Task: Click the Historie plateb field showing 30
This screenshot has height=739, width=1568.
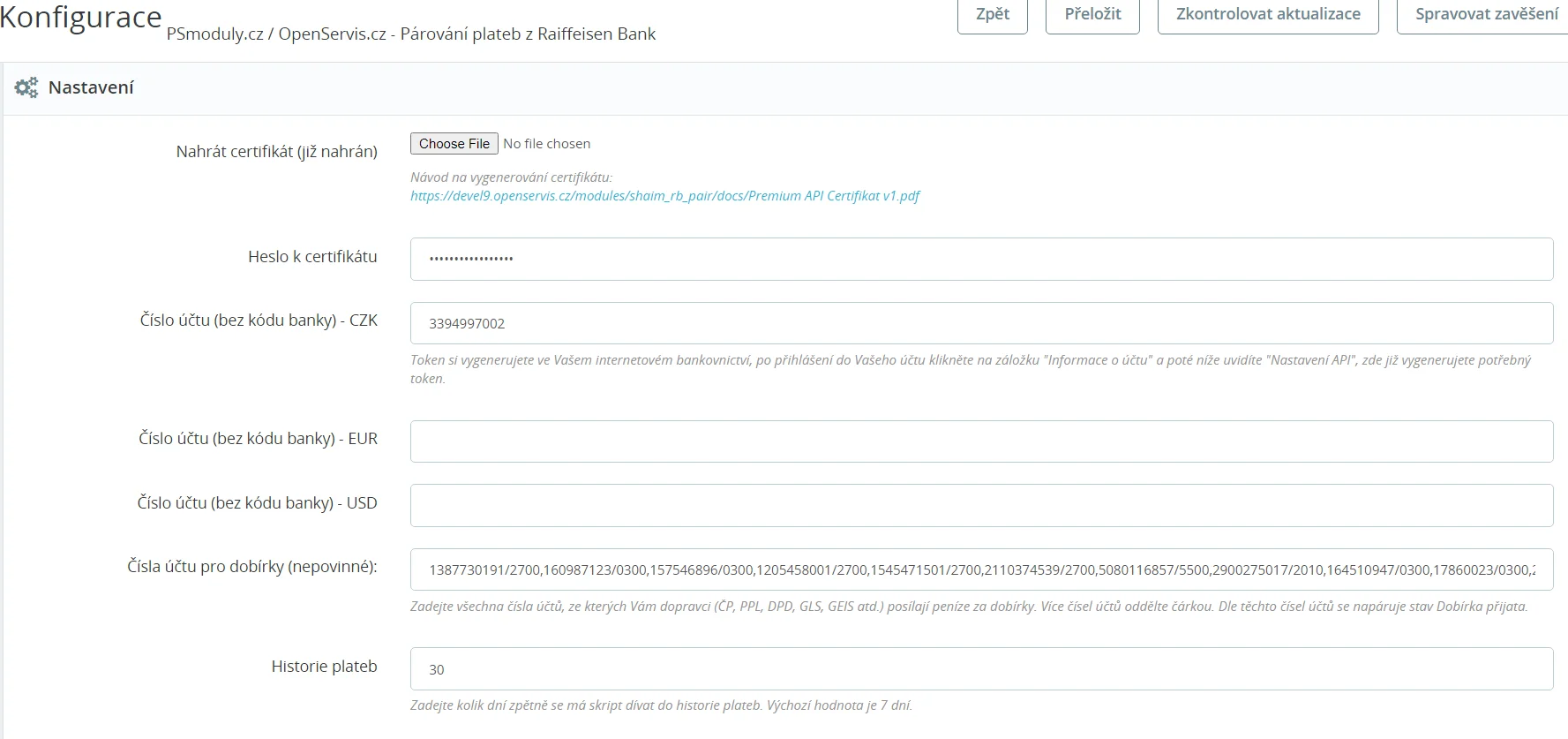Action: (980, 669)
